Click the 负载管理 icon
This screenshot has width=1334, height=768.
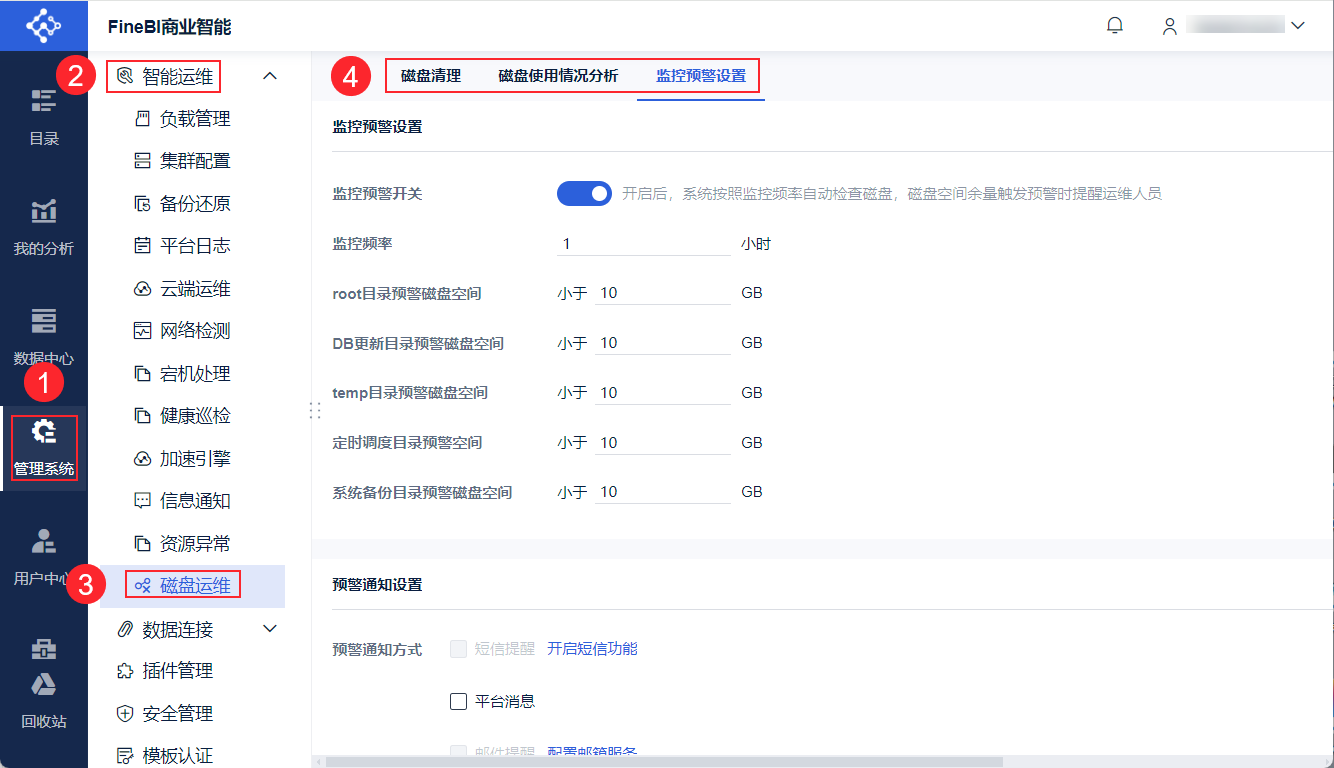[x=142, y=119]
